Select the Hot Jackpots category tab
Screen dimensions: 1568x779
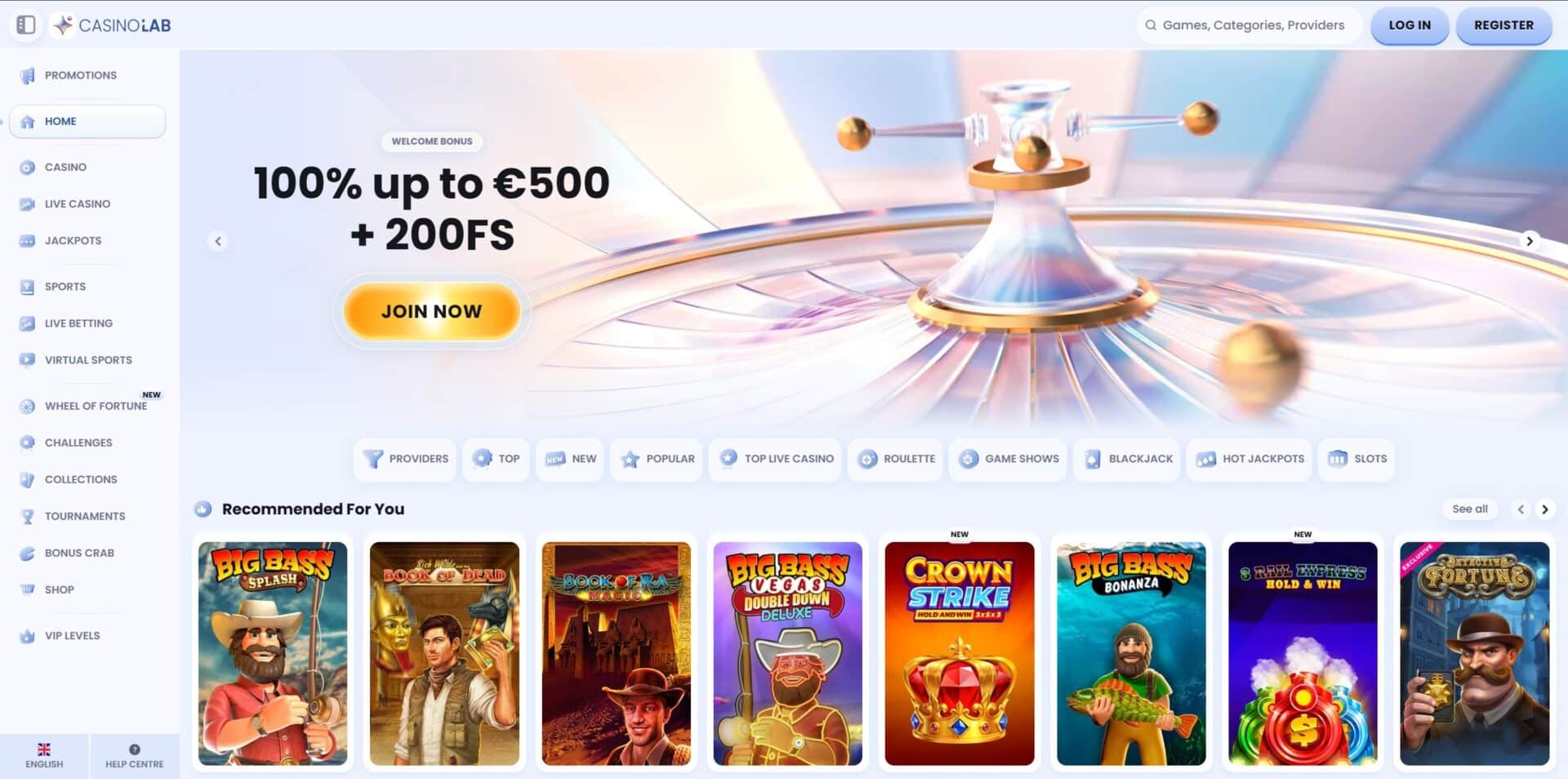(1249, 459)
